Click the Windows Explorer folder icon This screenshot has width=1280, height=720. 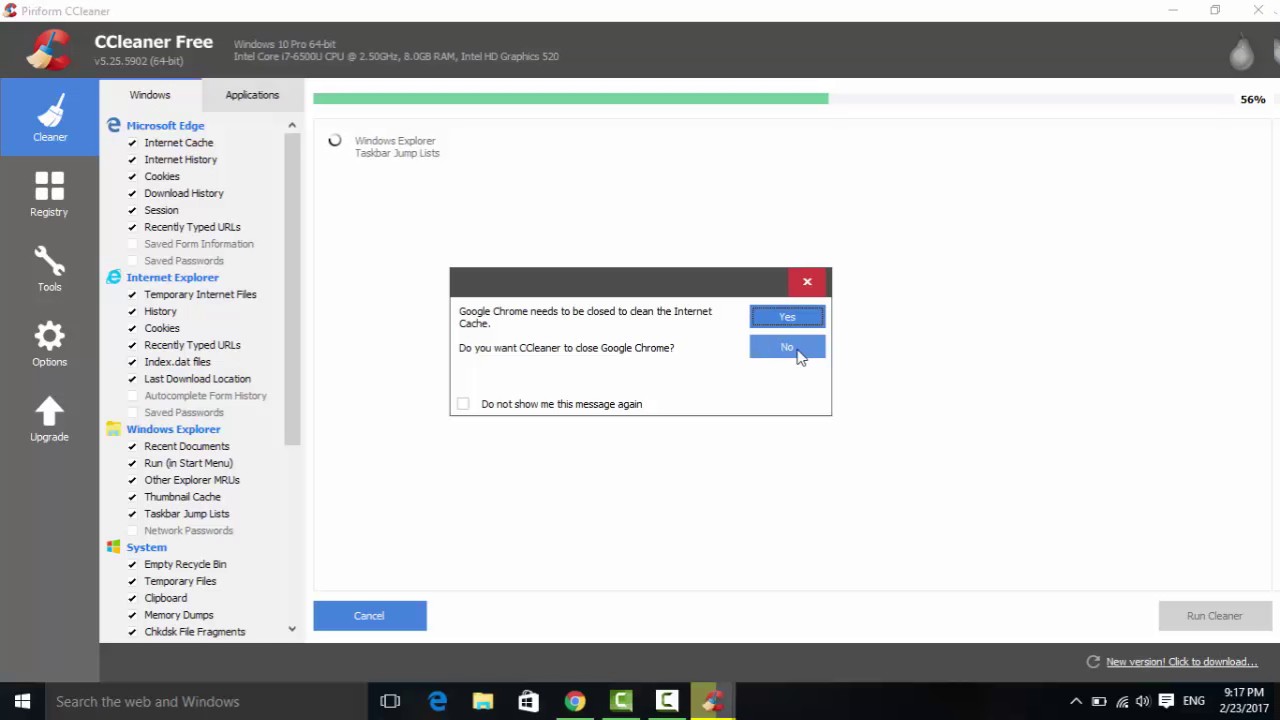114,429
